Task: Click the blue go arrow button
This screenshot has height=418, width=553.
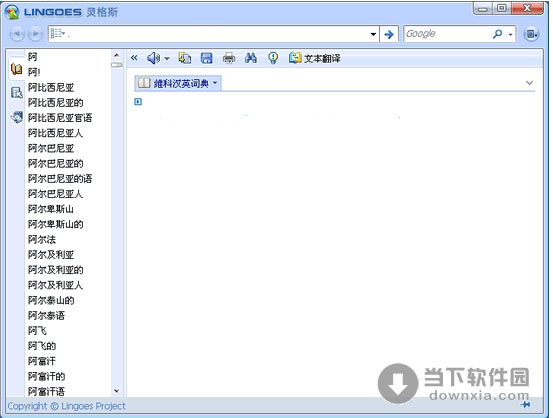Action: tap(389, 34)
